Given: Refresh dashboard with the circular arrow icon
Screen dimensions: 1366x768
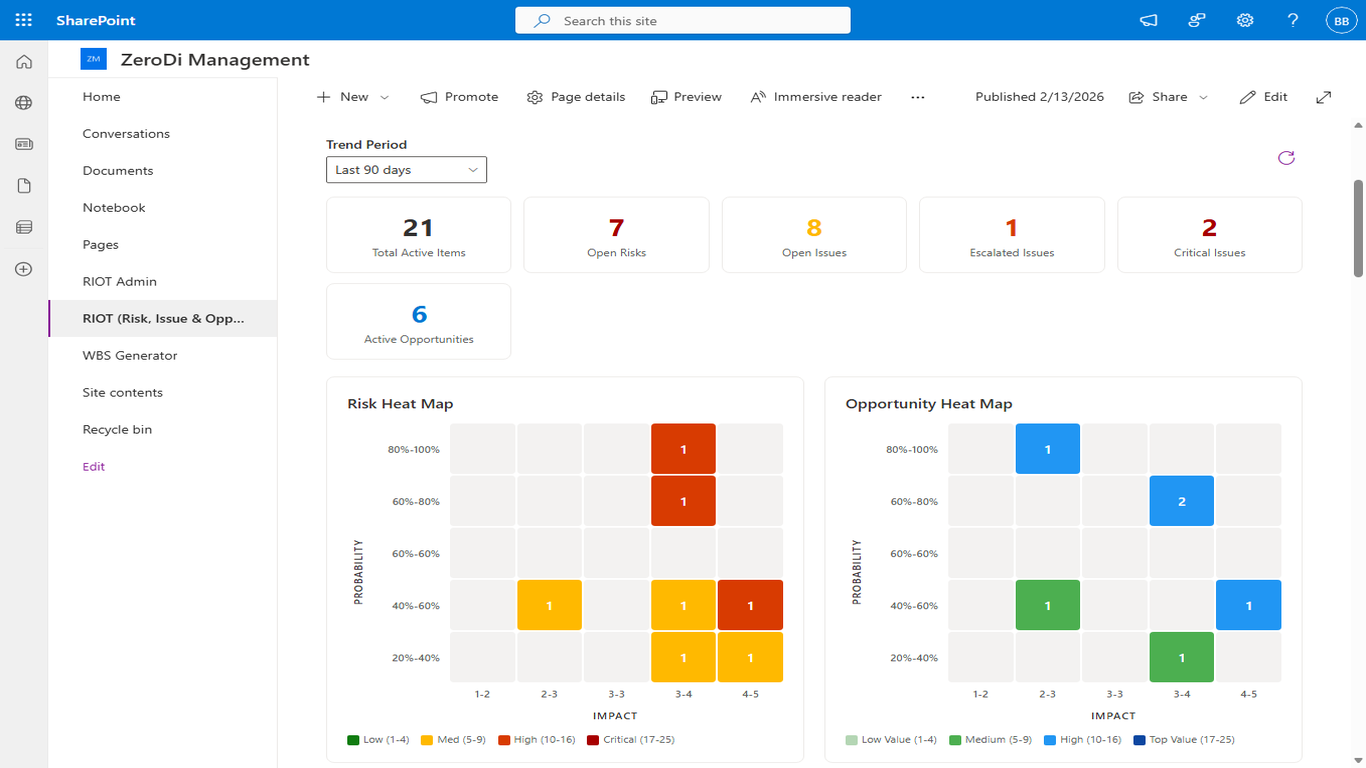Looking at the screenshot, I should 1286,157.
